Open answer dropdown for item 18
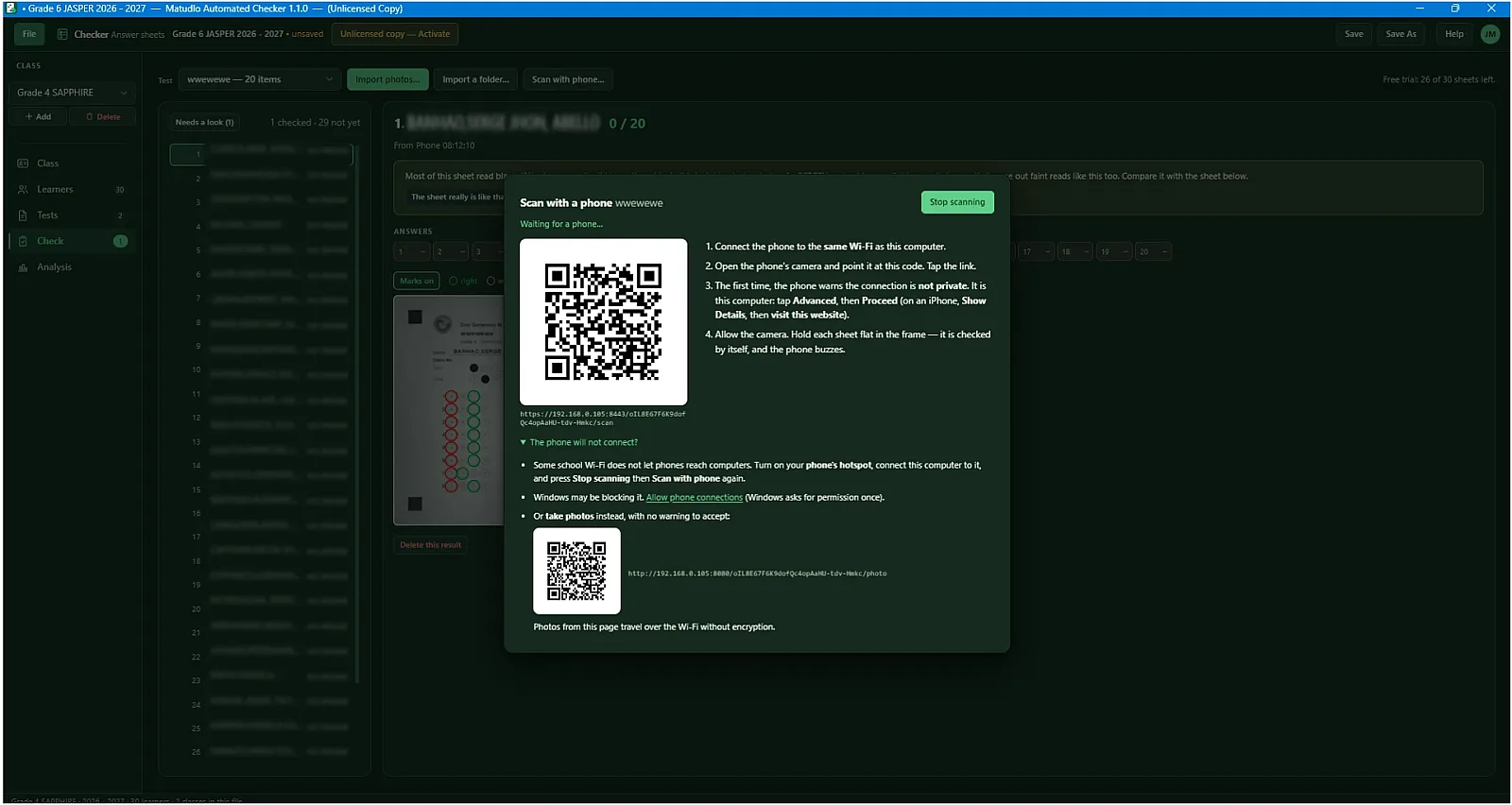 point(1076,251)
